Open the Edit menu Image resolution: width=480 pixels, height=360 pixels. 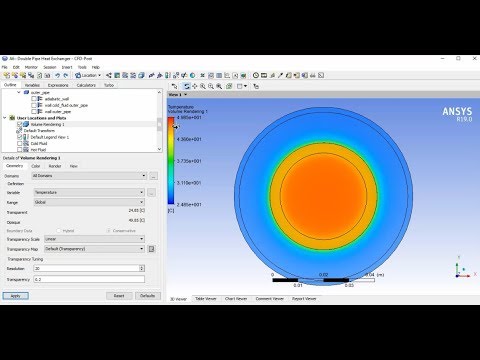16,67
